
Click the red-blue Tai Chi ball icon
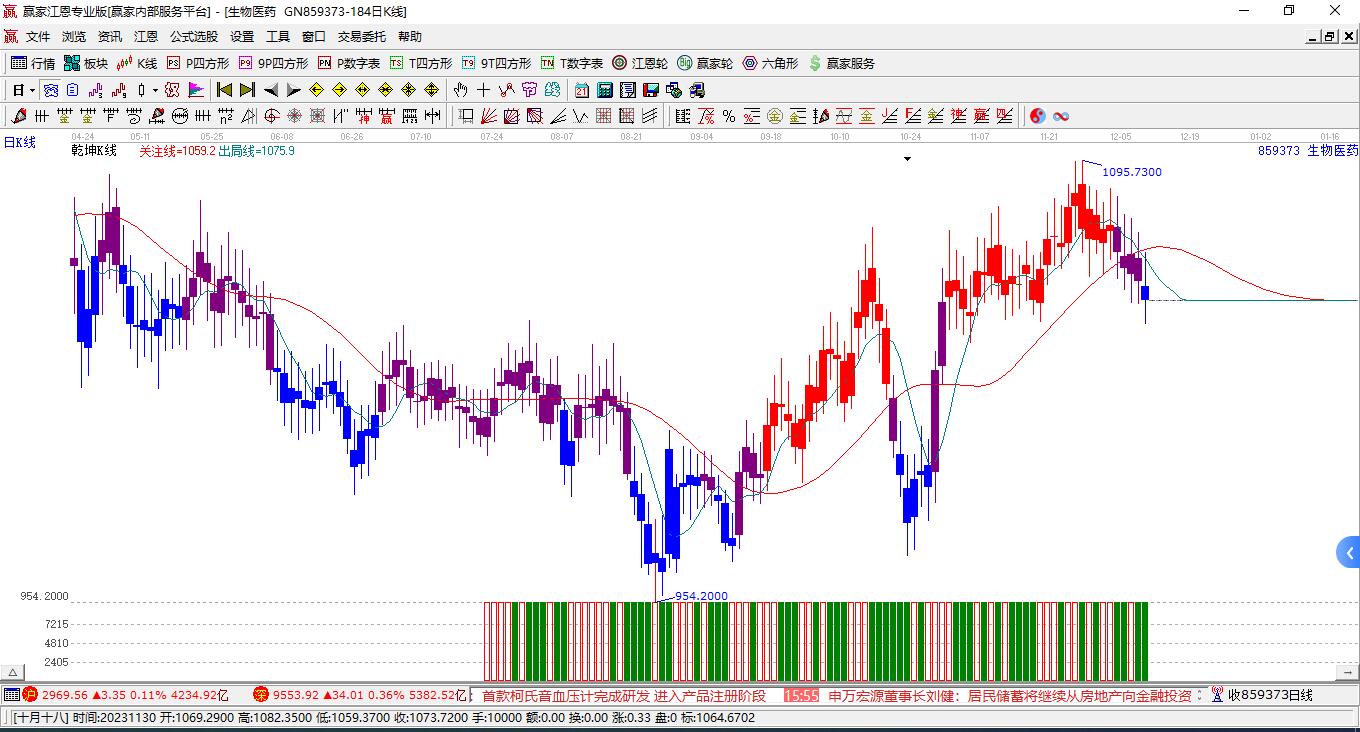point(1037,116)
